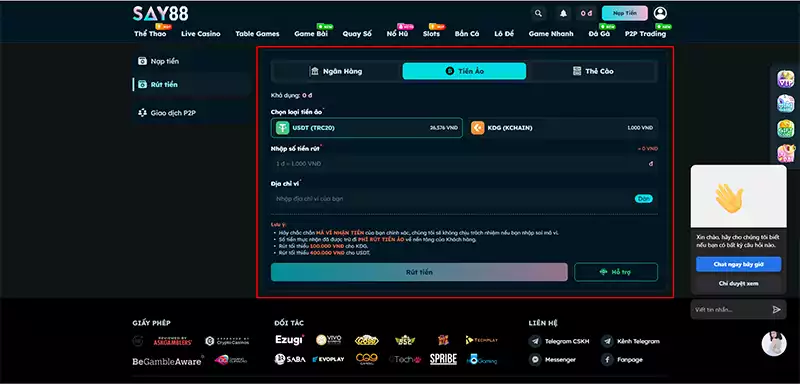
Task: Open the Fanpage Facebook icon
Action: (x=607, y=360)
